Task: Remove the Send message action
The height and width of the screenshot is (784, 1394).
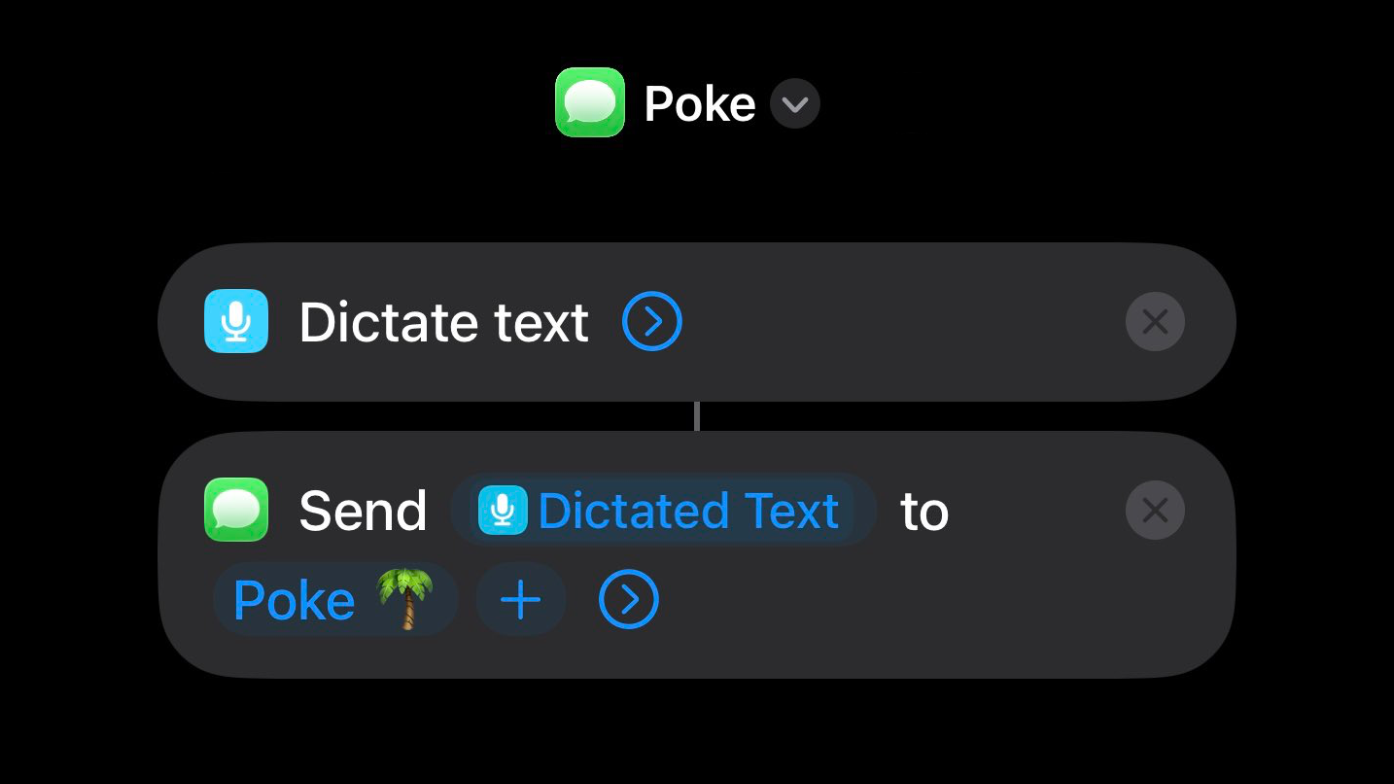Action: [x=1155, y=510]
